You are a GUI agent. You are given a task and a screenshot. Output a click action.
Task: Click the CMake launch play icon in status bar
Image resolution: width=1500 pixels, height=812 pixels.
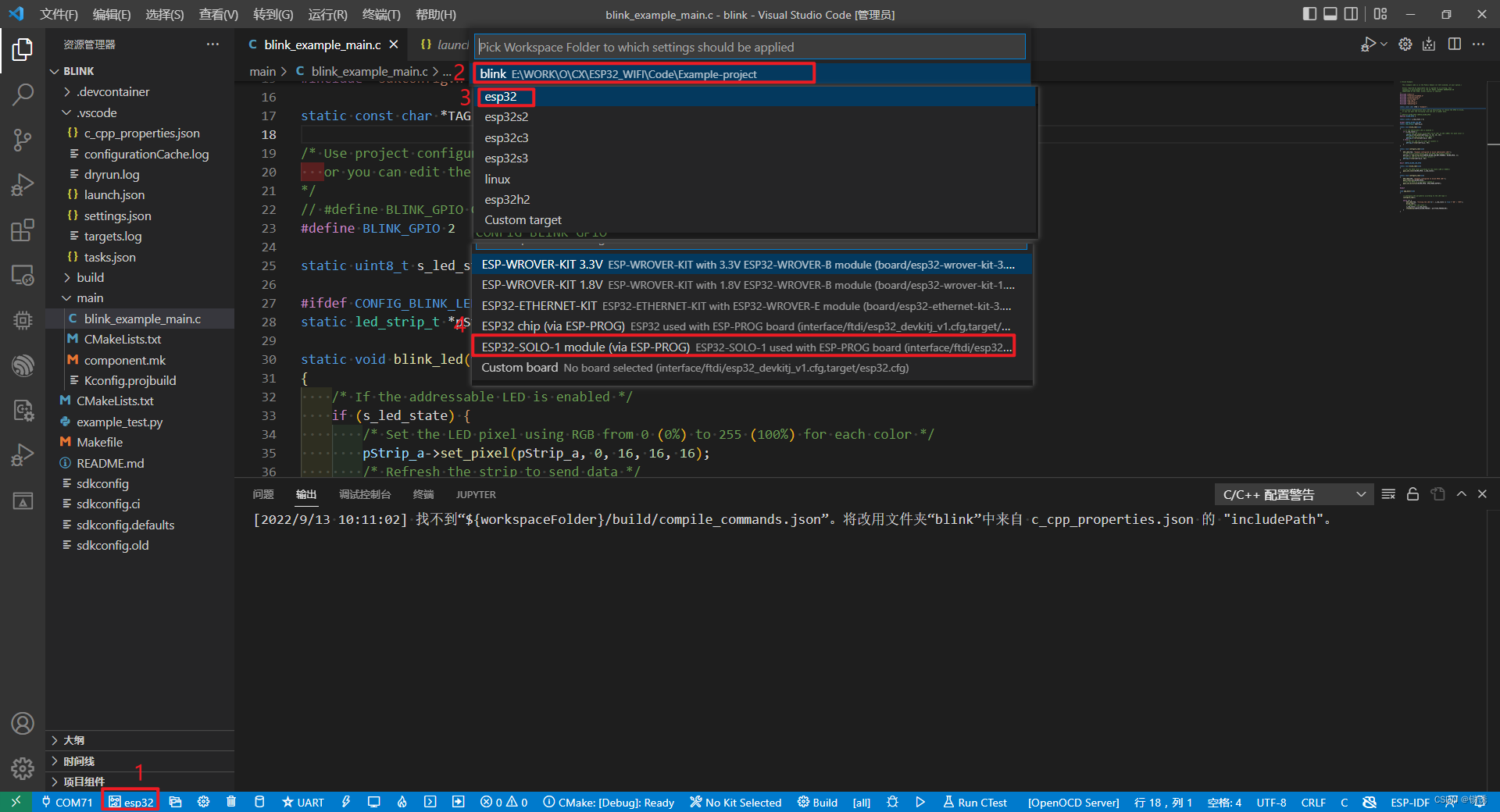[920, 802]
